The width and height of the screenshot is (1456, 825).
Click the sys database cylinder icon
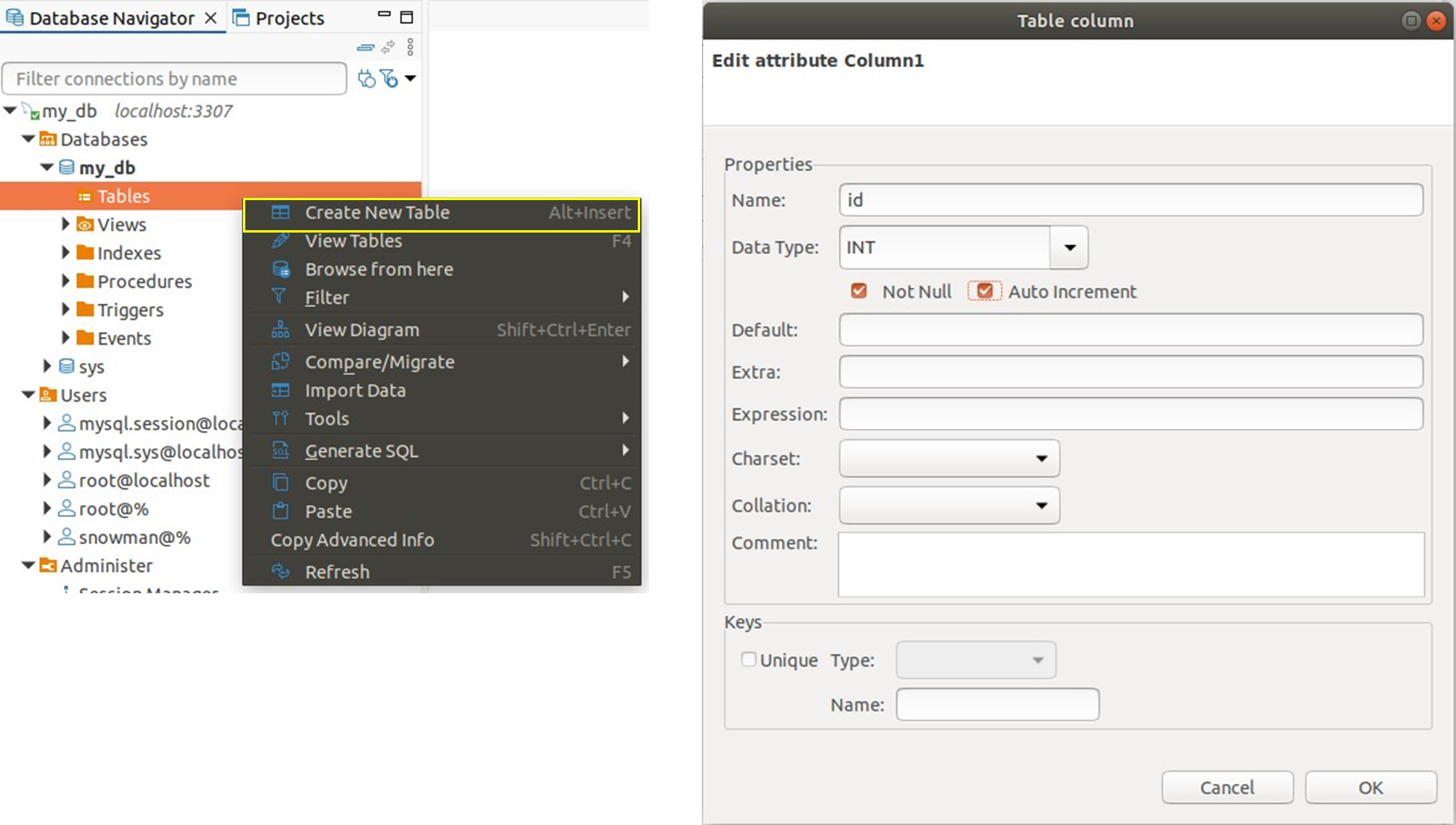coord(66,366)
